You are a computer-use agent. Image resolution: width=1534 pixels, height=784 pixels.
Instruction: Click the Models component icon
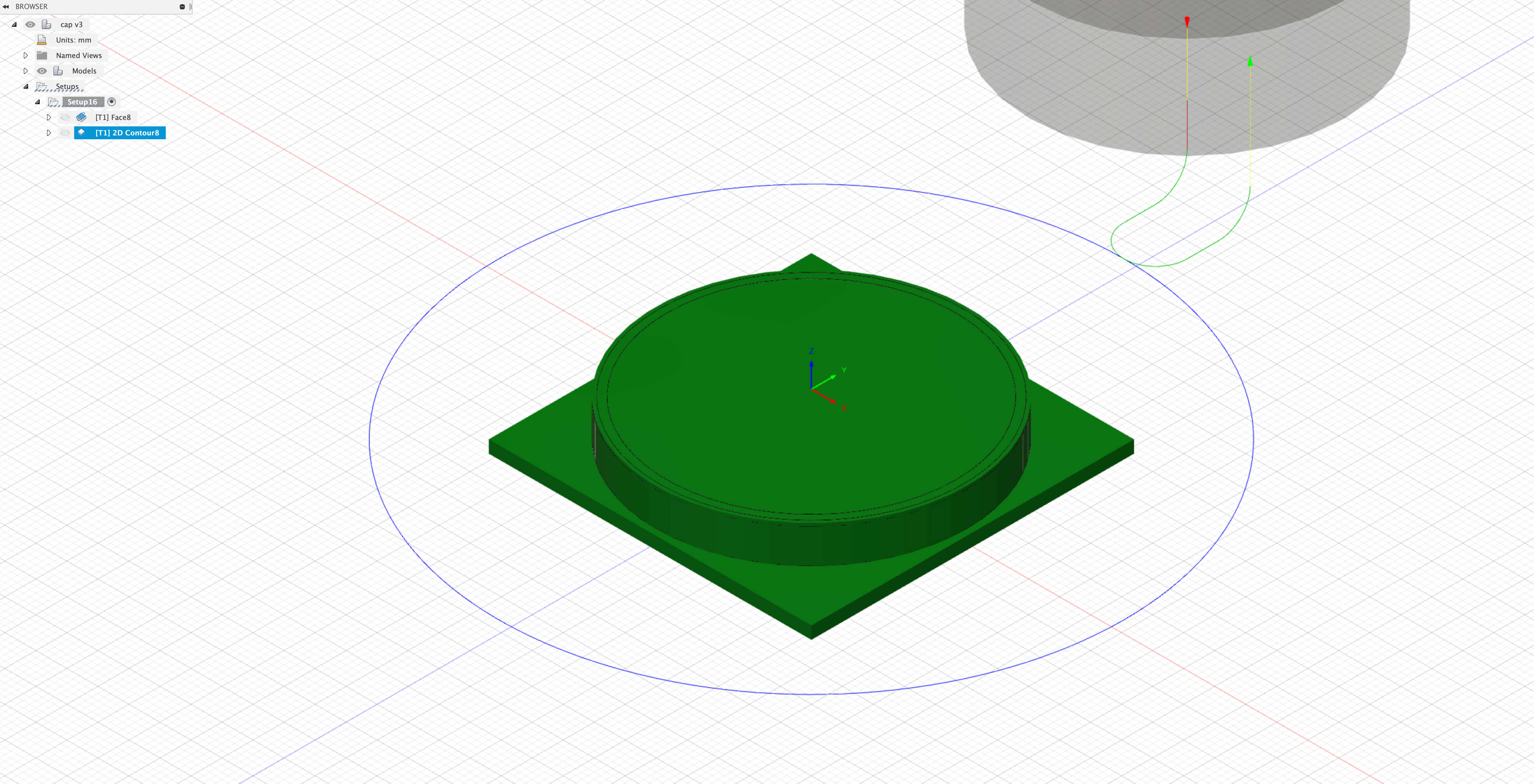click(x=58, y=70)
